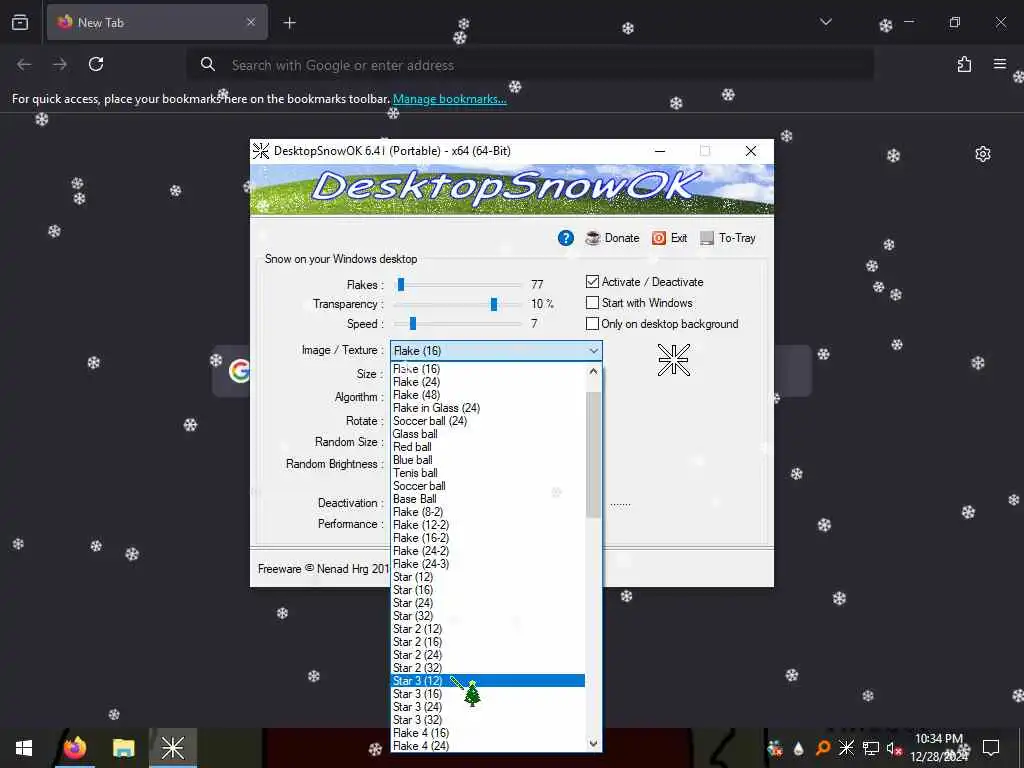The width and height of the screenshot is (1024, 768).
Task: Check Only on desktop background
Action: pyautogui.click(x=592, y=323)
